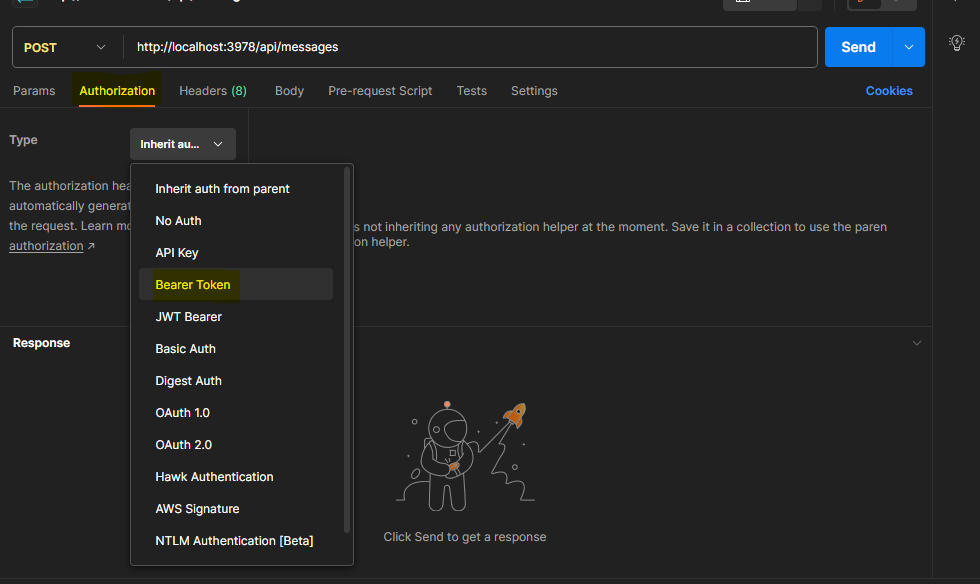Select the Authorization tab

coord(117,91)
